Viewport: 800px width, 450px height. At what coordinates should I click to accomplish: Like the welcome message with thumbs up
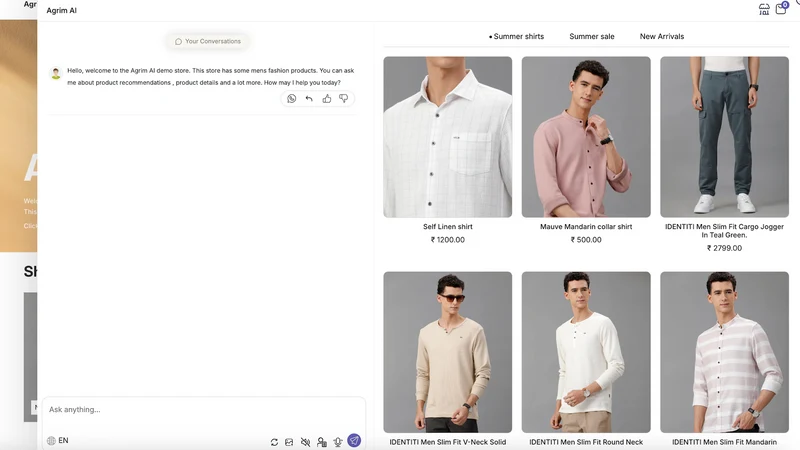coord(327,98)
